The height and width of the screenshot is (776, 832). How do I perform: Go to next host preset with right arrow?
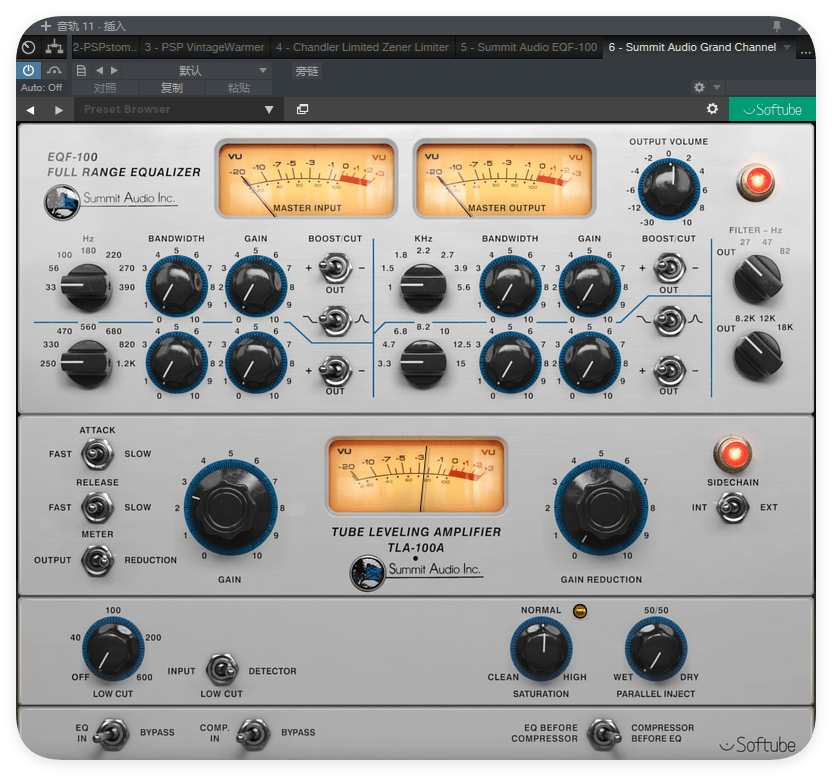pos(114,70)
